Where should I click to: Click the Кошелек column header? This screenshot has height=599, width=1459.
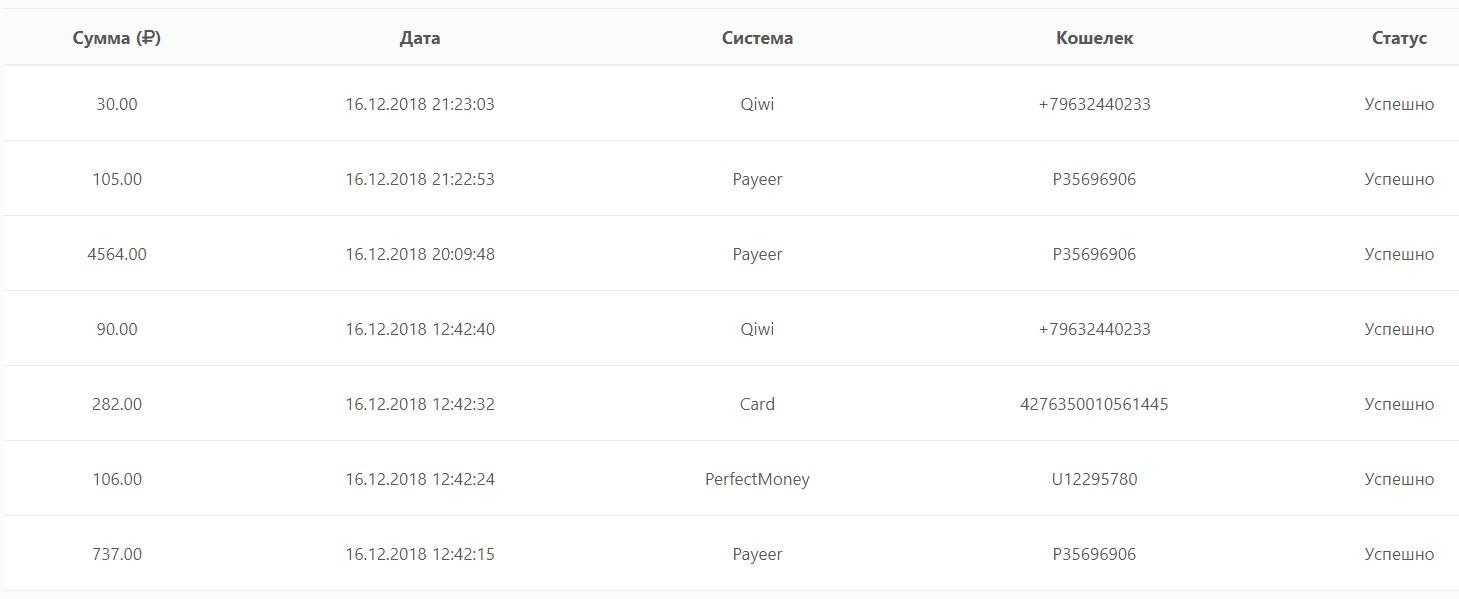(1094, 38)
